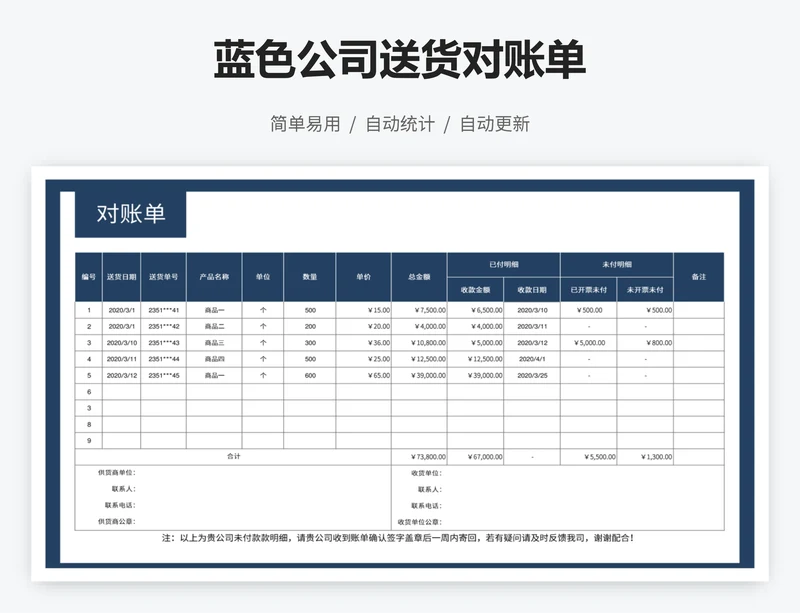Click delivery date 2020/3/11 in row 4
The width and height of the screenshot is (800, 613).
(121, 359)
